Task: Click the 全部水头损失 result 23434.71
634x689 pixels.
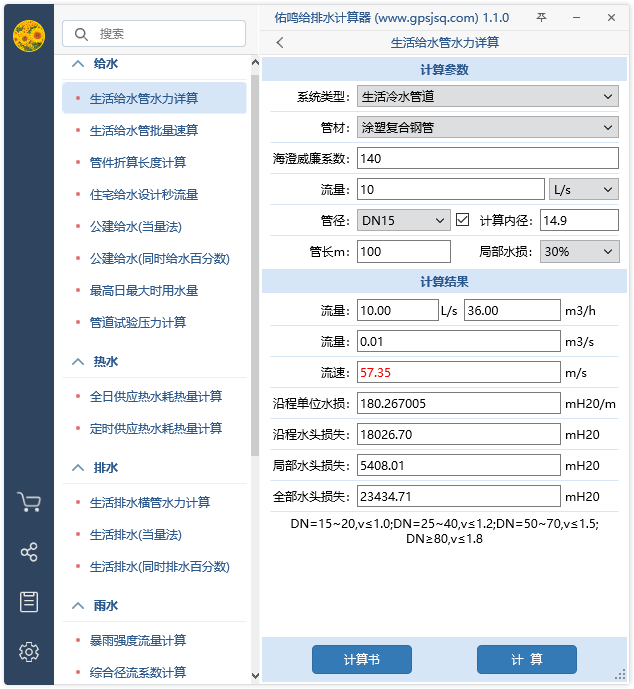Action: tap(459, 496)
